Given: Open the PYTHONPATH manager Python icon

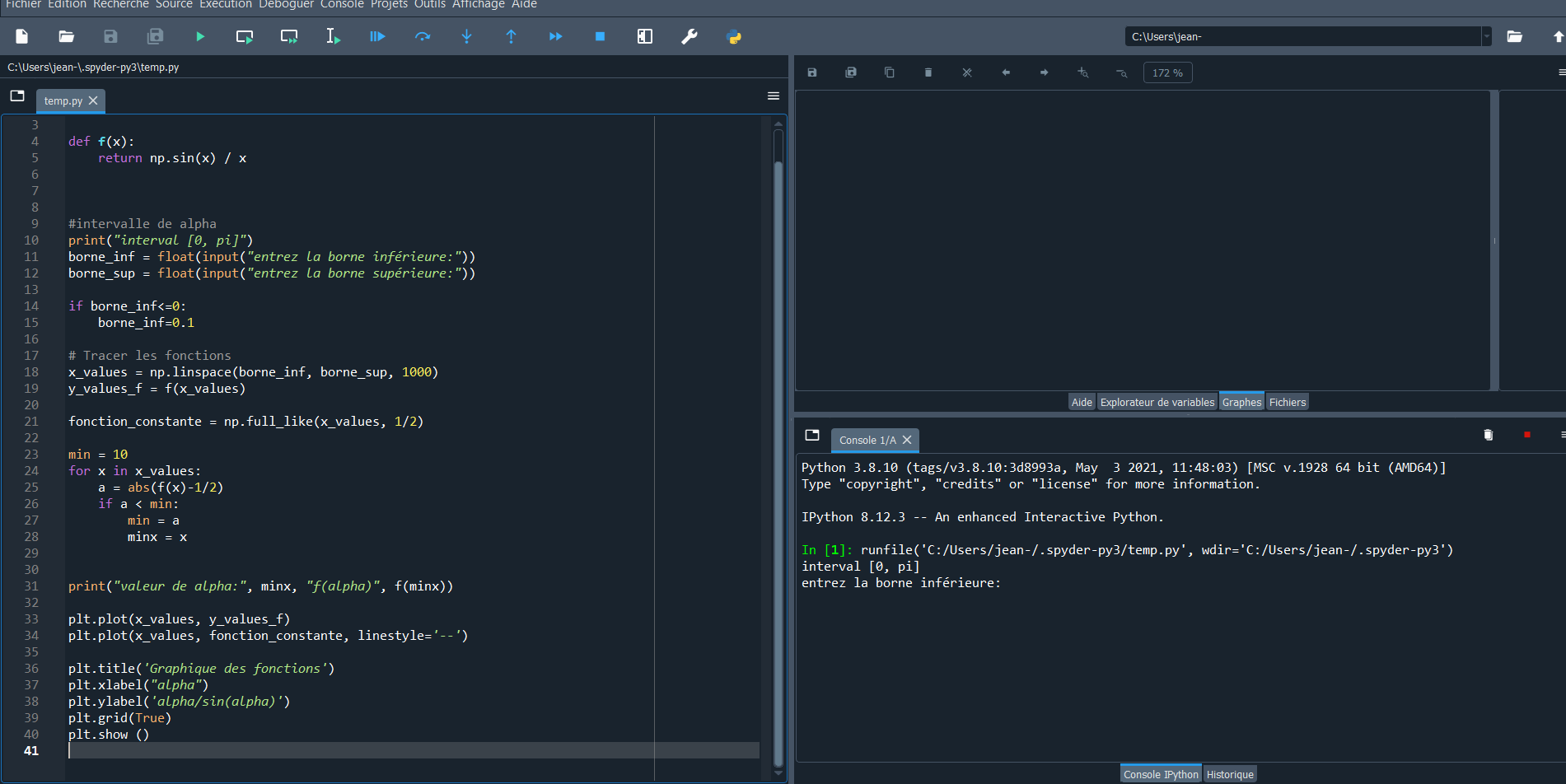Looking at the screenshot, I should click(734, 37).
